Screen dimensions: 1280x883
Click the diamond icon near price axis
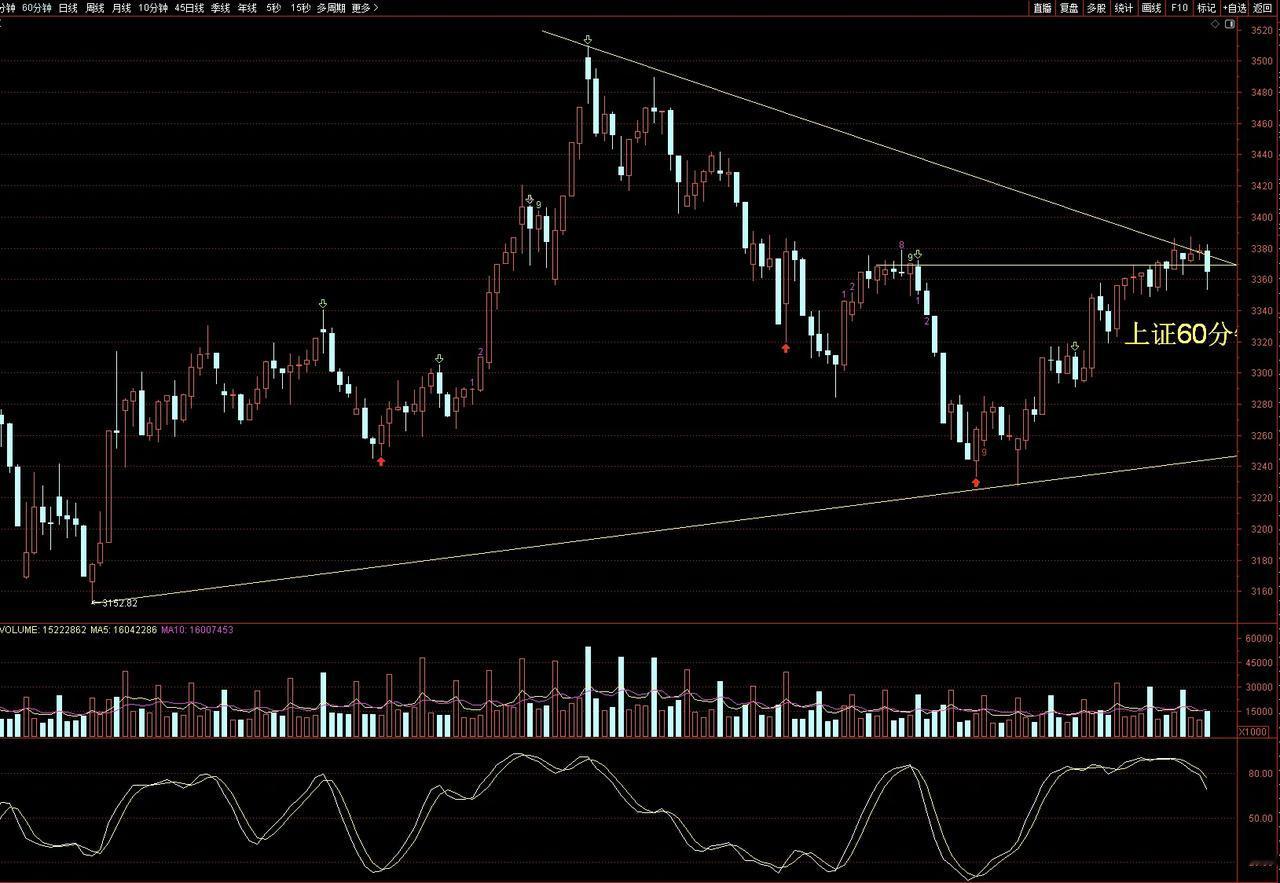point(1215,24)
